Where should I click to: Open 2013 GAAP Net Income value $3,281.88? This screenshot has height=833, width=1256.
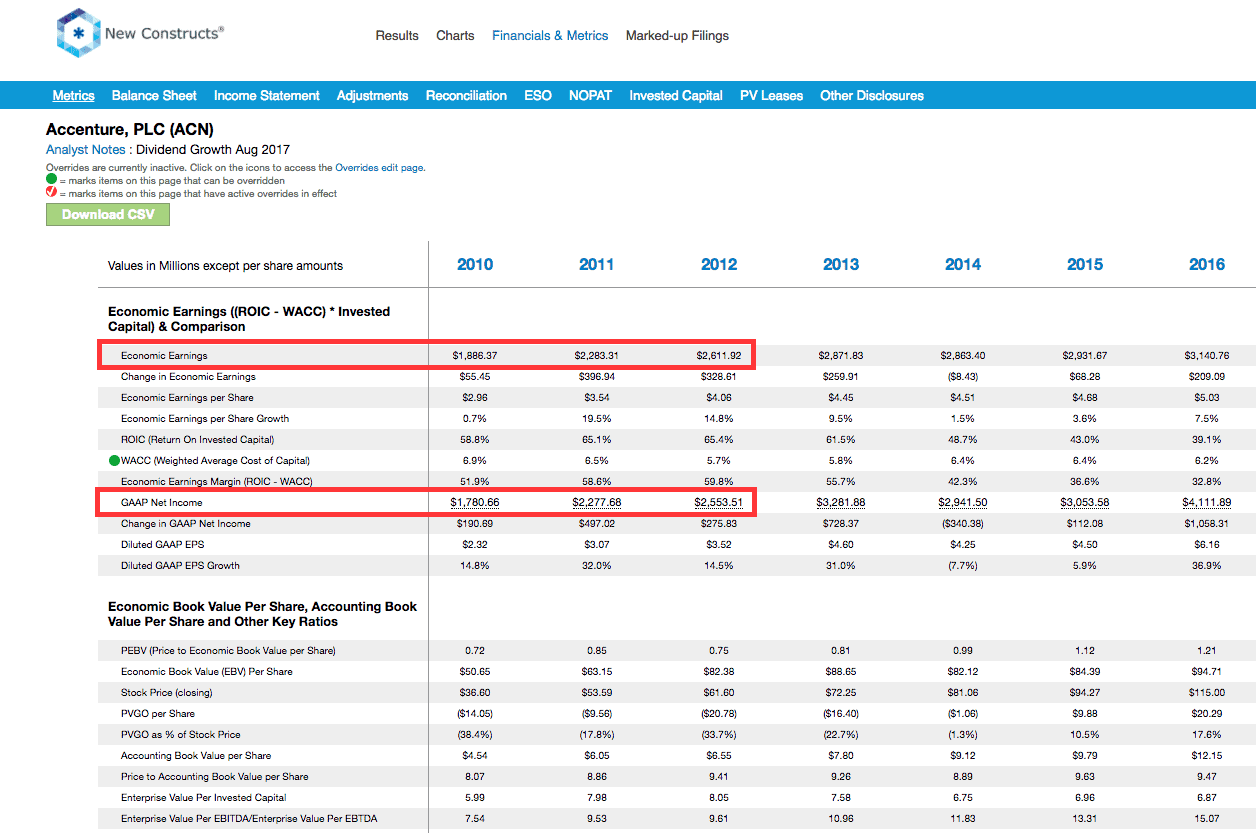point(841,503)
